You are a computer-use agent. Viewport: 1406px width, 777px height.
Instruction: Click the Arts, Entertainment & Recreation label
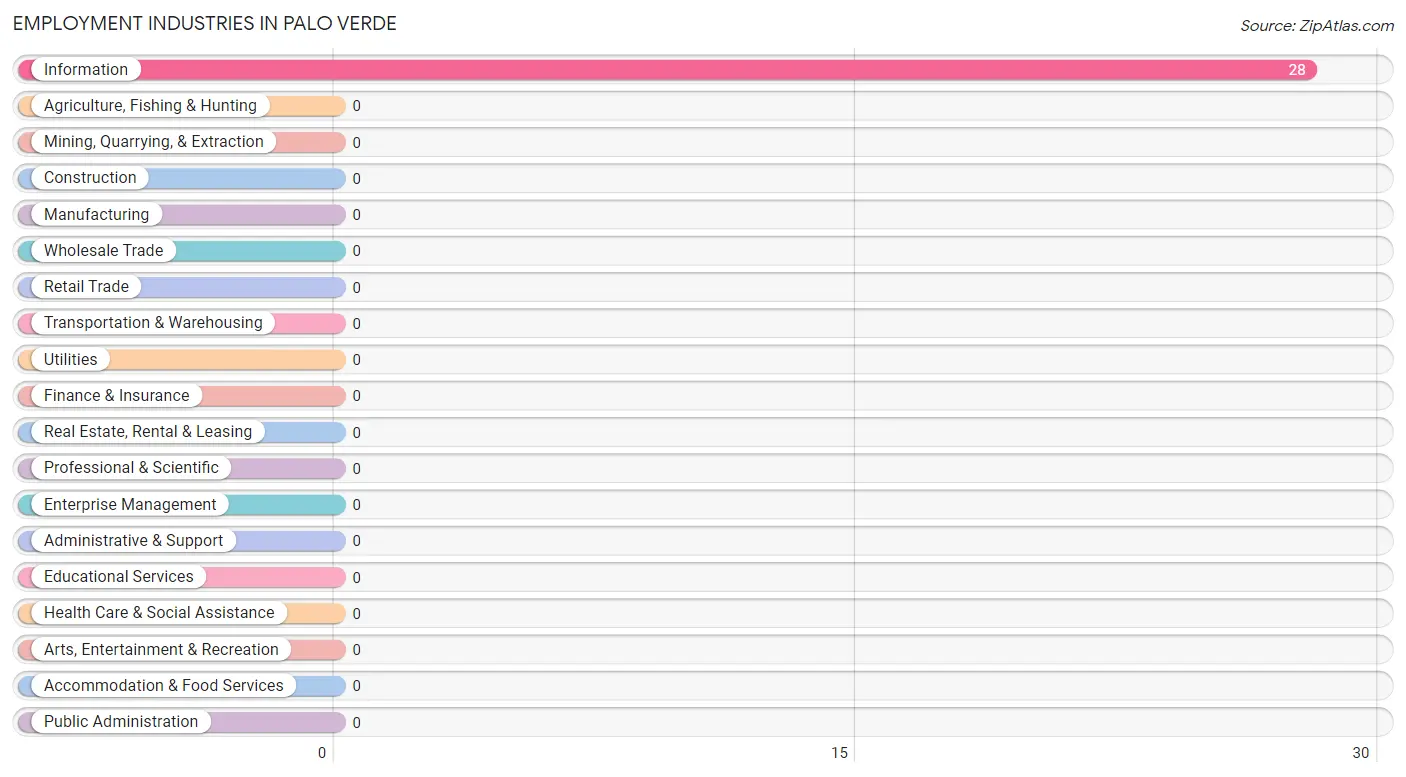(x=161, y=650)
